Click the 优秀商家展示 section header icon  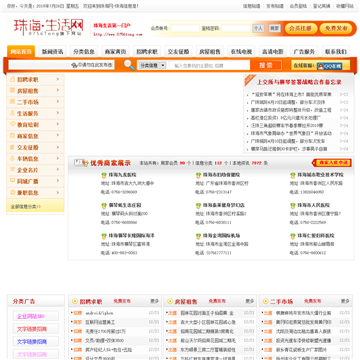(81, 163)
